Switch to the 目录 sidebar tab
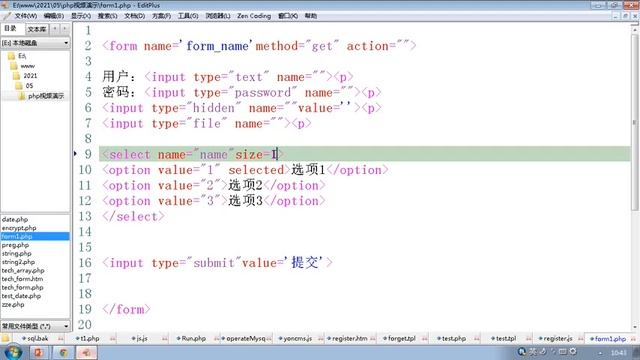 (x=11, y=29)
